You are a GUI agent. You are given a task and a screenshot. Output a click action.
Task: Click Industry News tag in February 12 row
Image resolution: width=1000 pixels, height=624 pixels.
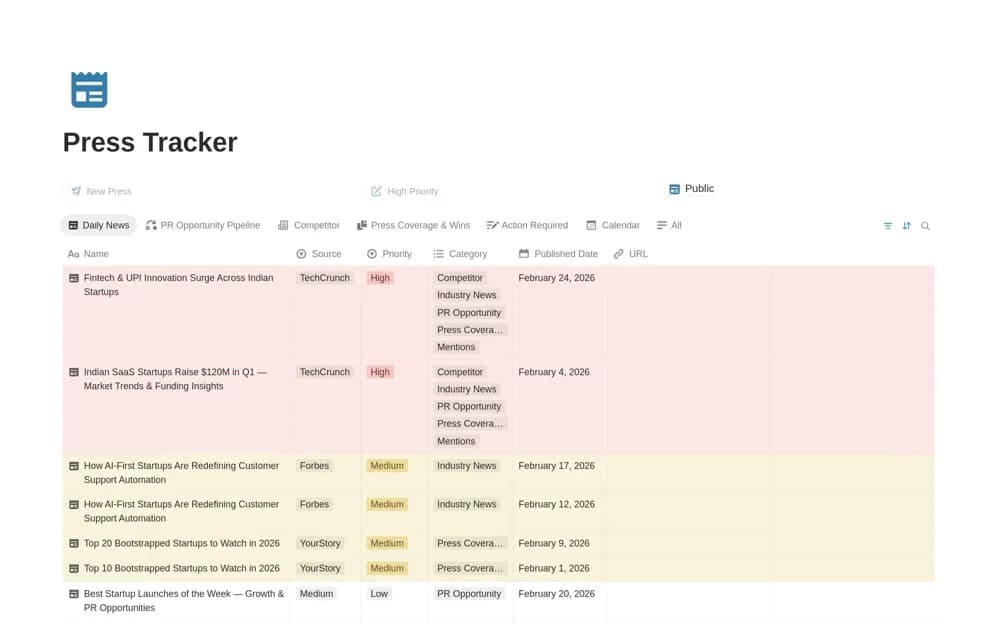tap(466, 504)
